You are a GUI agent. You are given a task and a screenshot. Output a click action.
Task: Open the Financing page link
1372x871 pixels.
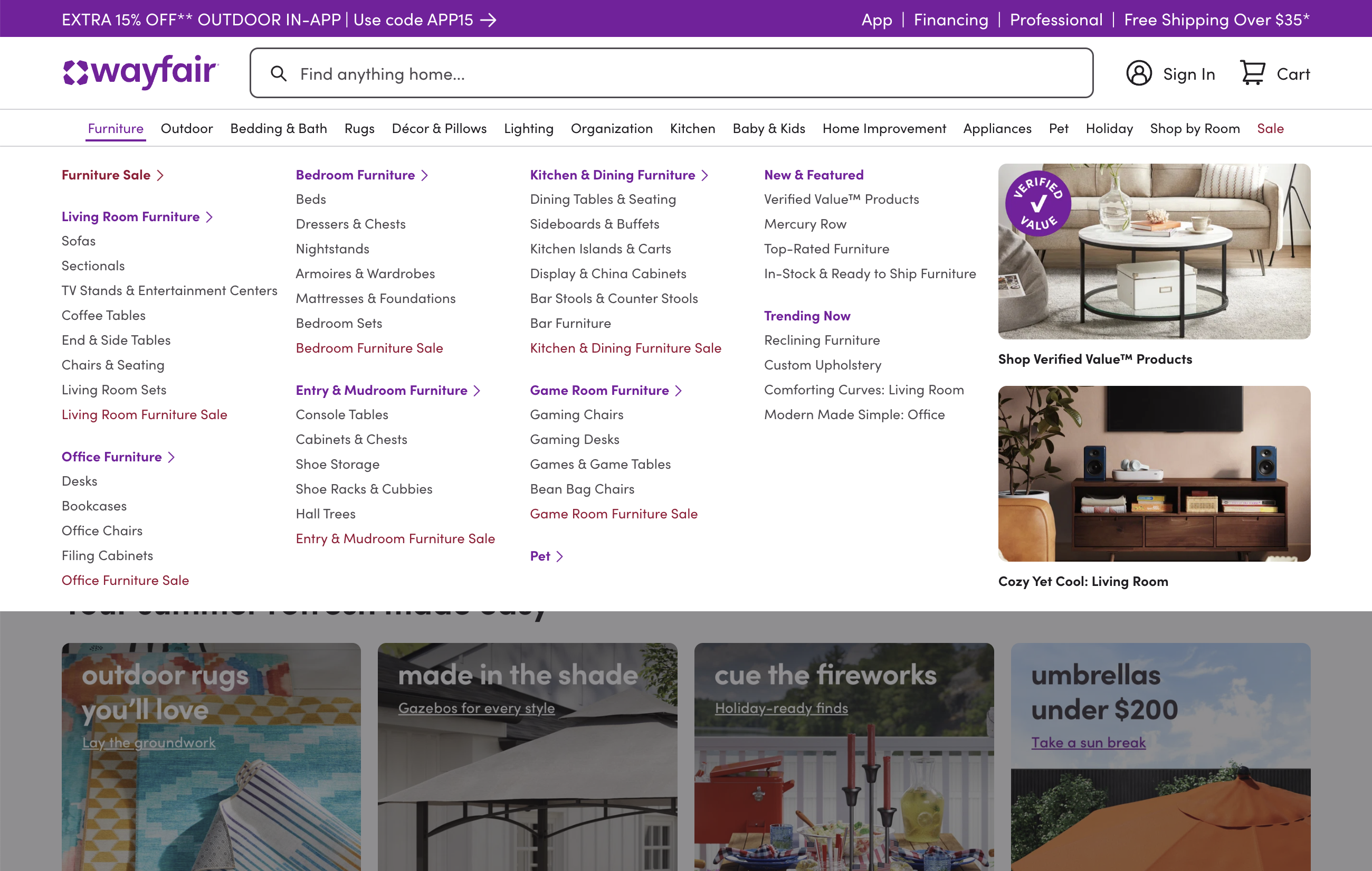click(x=950, y=20)
